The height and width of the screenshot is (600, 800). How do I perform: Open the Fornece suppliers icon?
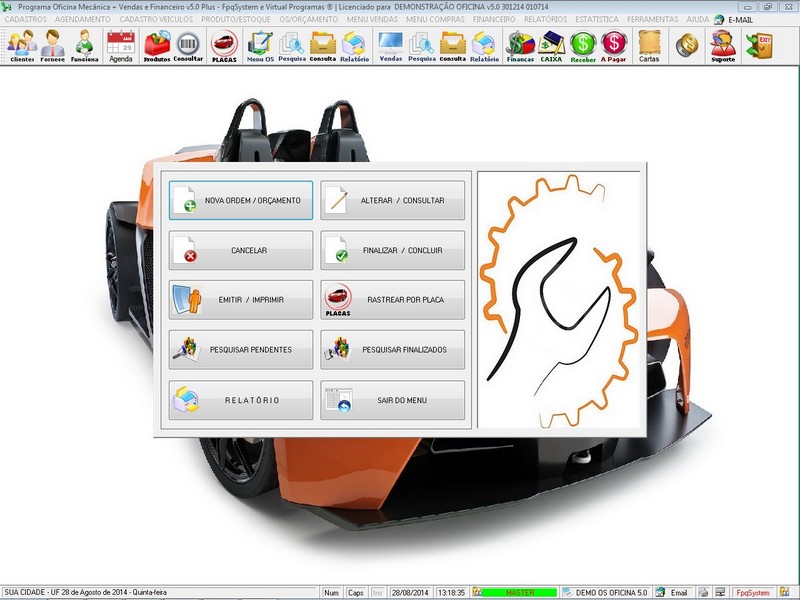(x=53, y=45)
